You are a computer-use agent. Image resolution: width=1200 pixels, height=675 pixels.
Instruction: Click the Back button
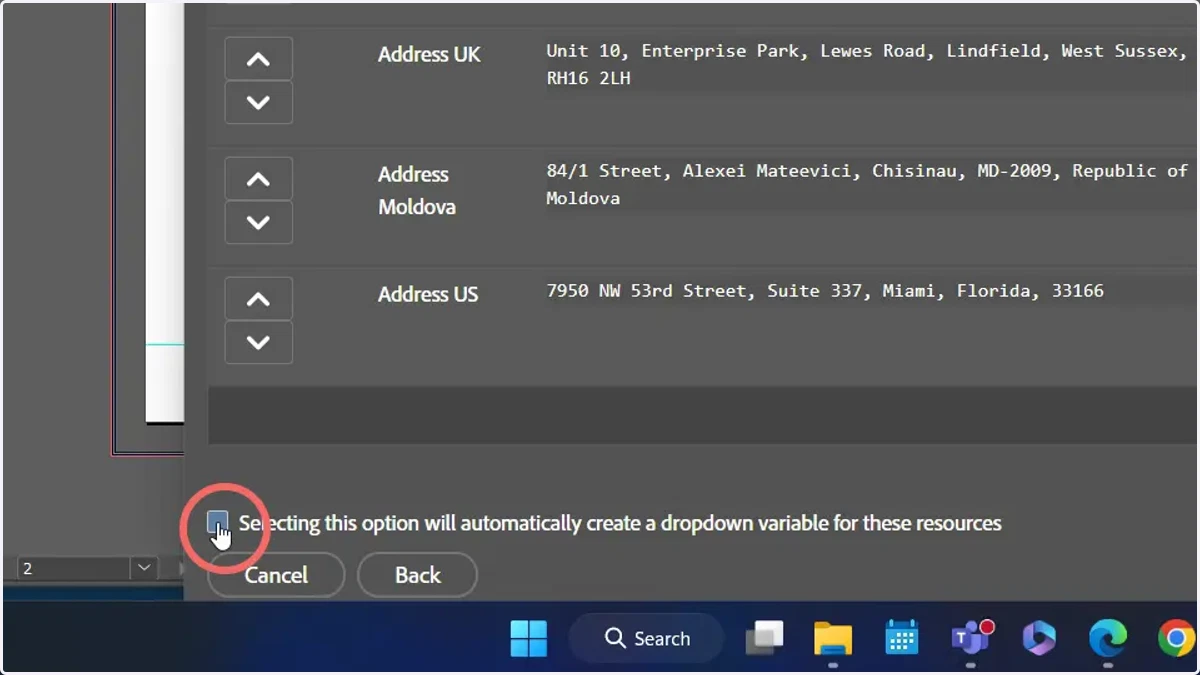point(417,575)
